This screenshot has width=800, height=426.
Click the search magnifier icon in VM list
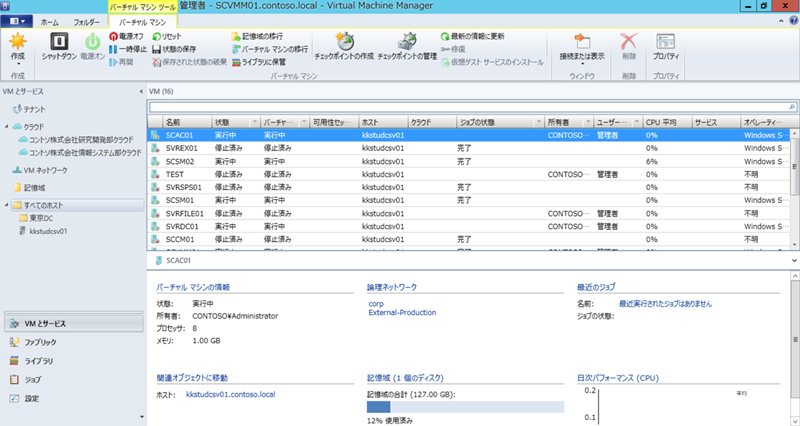click(792, 107)
